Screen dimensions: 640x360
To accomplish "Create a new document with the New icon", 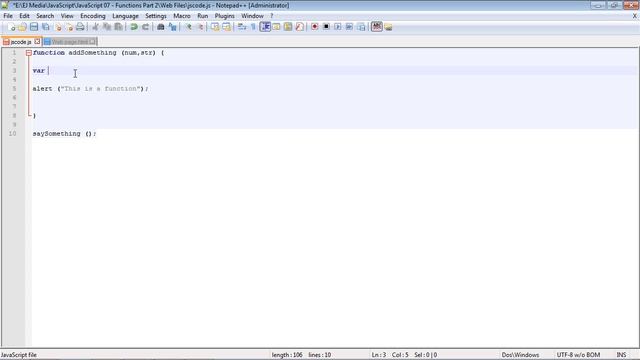I will point(11,27).
